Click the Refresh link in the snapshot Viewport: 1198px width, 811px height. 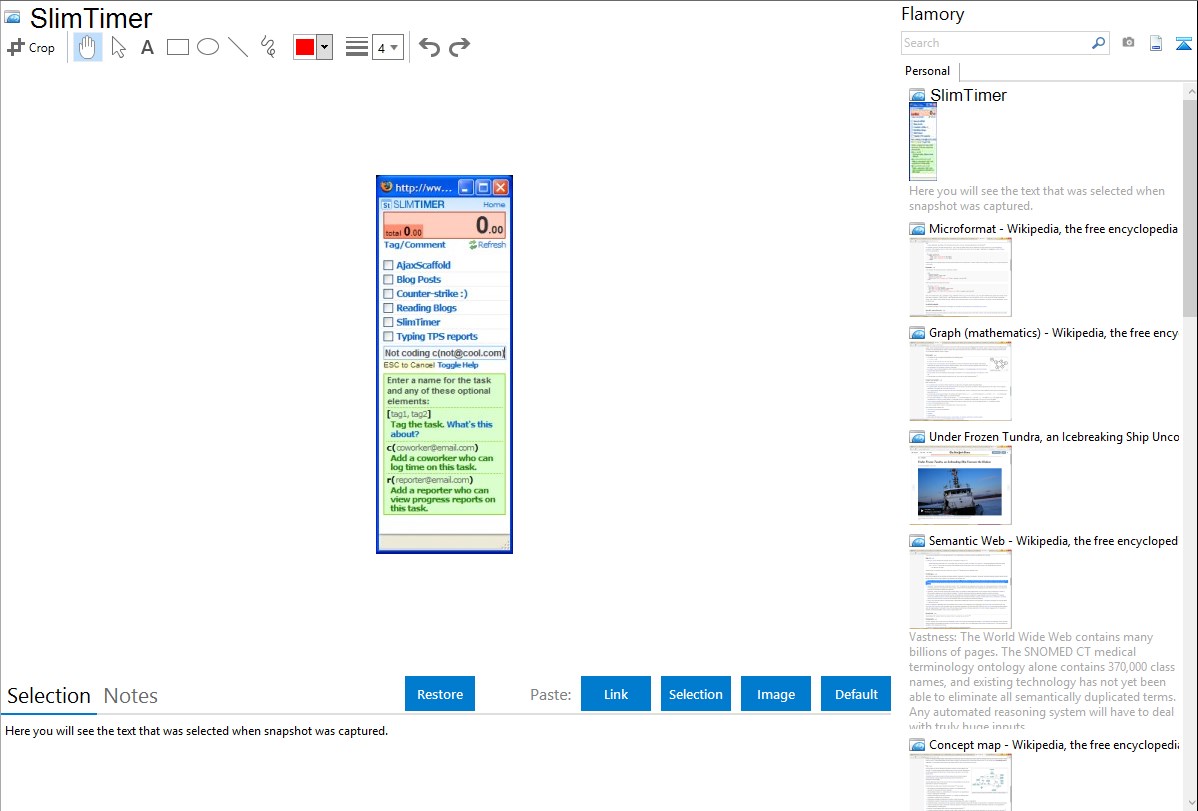[x=487, y=245]
